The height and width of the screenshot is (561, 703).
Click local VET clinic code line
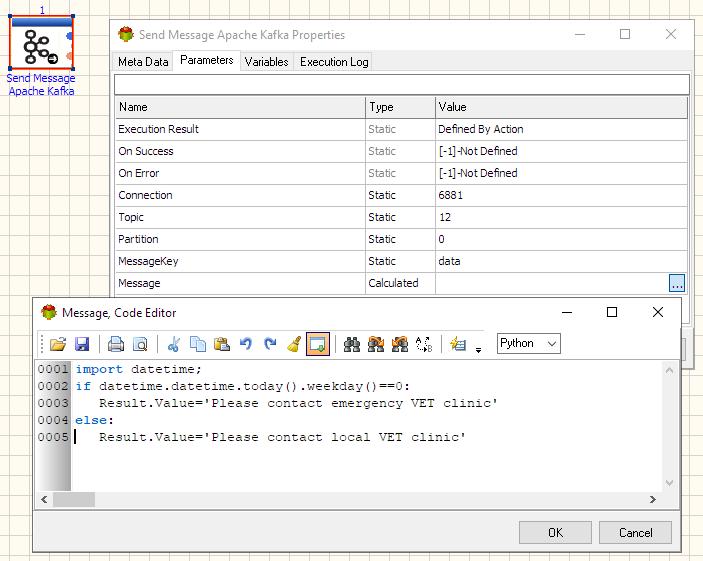click(282, 437)
